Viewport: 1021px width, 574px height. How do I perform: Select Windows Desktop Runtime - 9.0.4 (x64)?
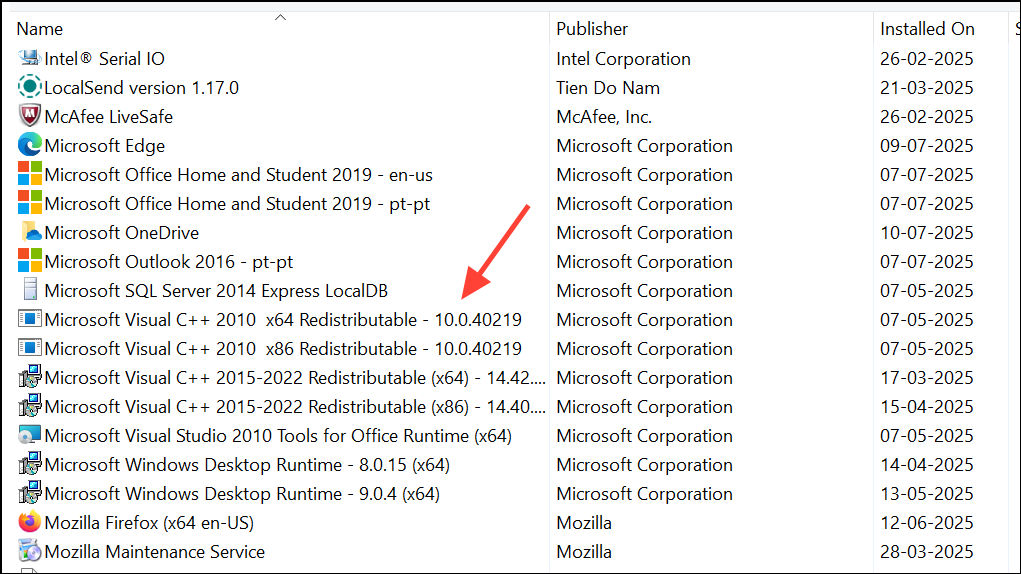[x=242, y=494]
